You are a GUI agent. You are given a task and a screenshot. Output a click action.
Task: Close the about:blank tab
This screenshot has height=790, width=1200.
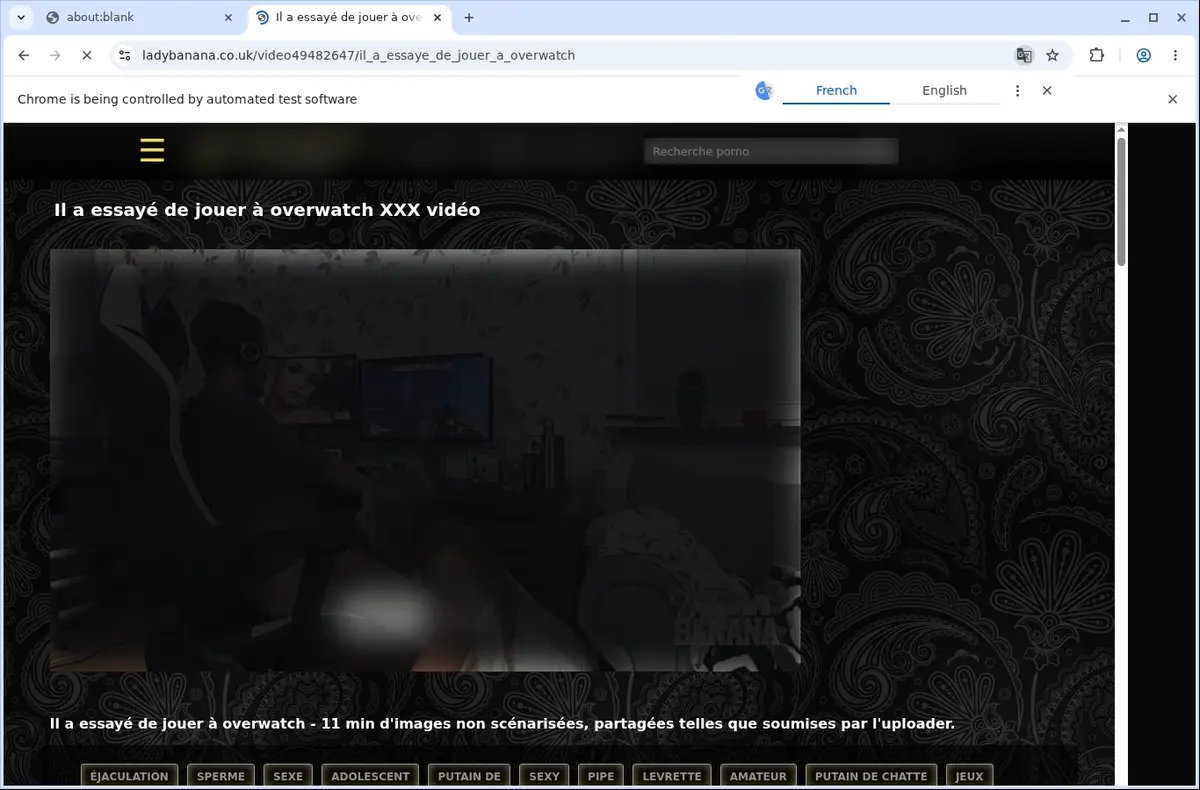pos(228,17)
